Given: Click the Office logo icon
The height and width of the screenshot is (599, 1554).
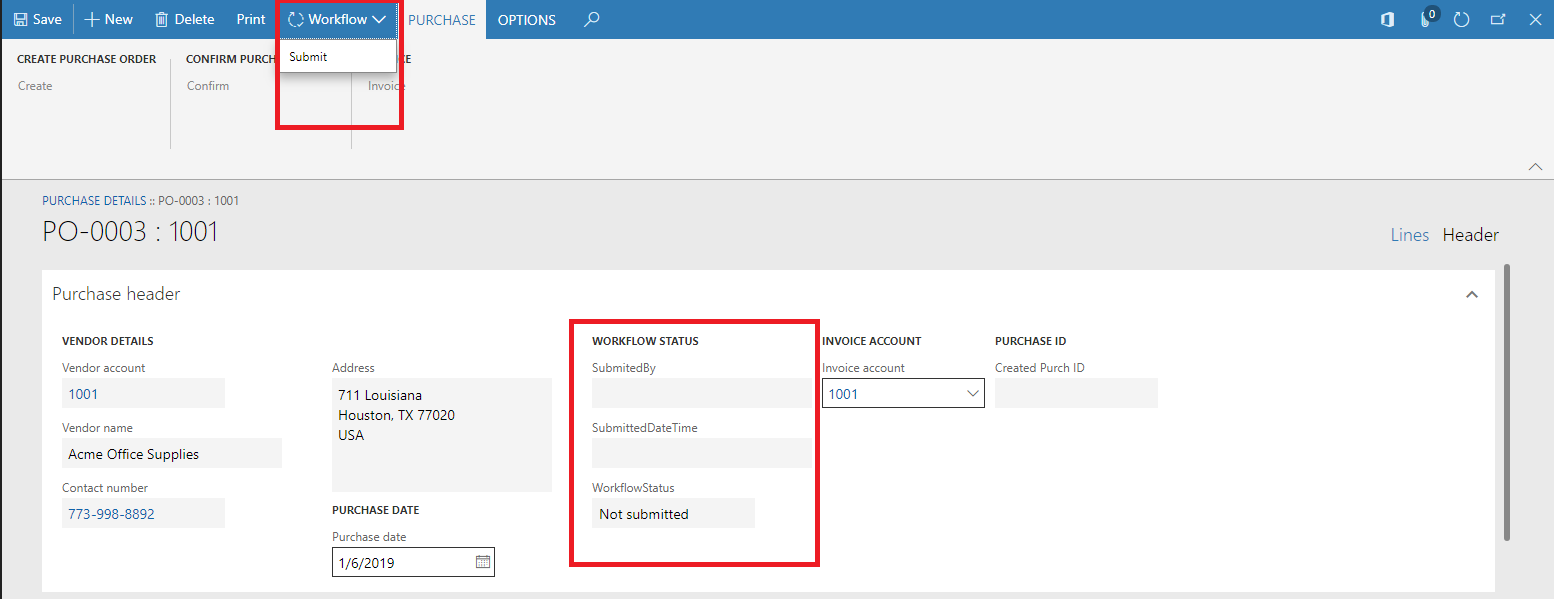Looking at the screenshot, I should click(1386, 19).
